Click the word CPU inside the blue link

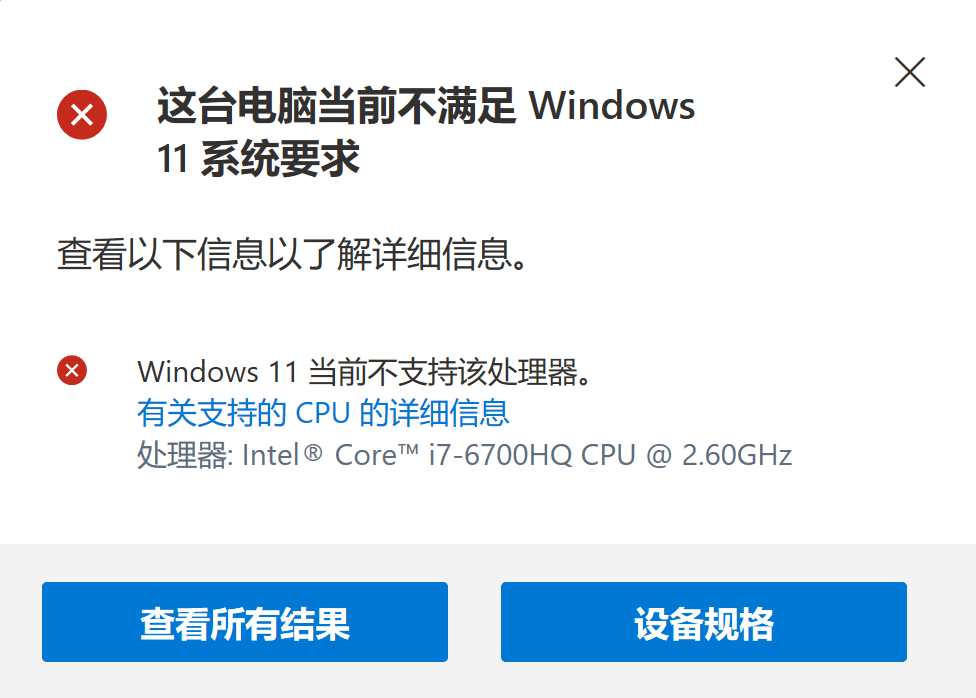pyautogui.click(x=322, y=413)
